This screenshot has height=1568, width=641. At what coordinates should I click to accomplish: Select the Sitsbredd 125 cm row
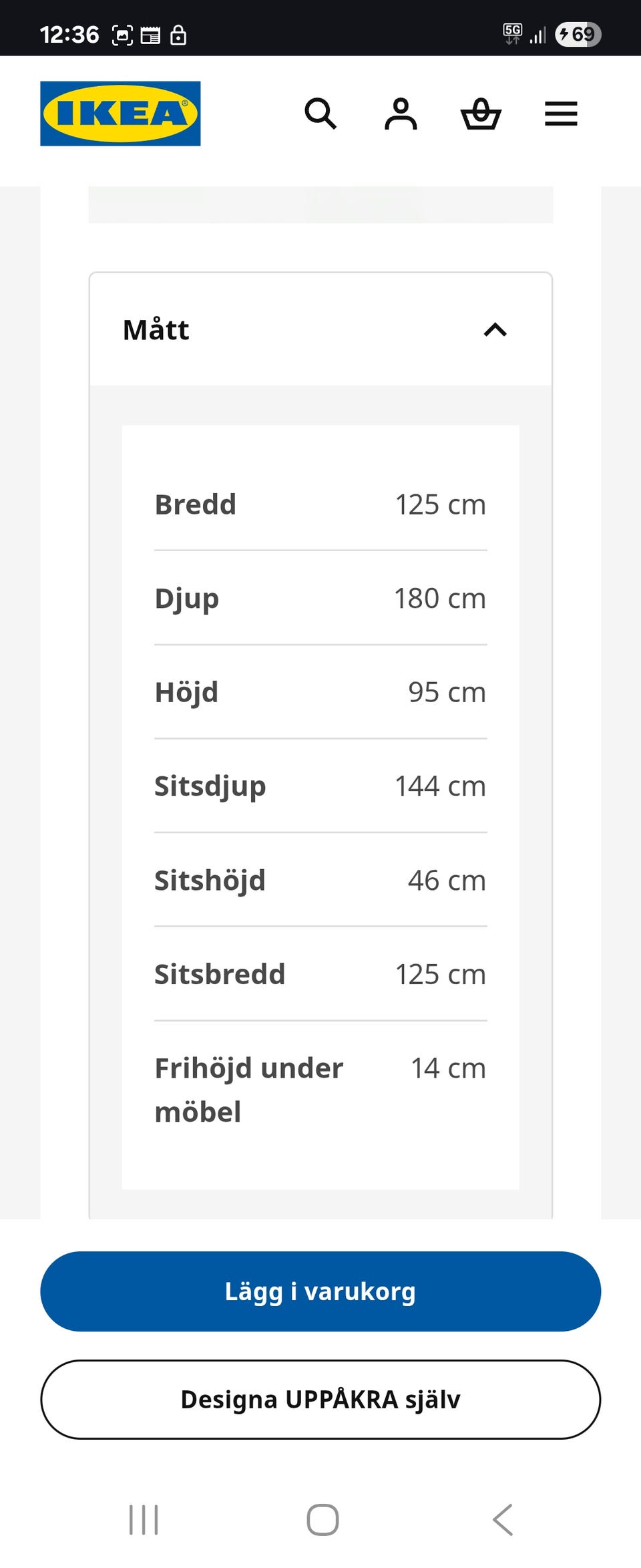(320, 974)
